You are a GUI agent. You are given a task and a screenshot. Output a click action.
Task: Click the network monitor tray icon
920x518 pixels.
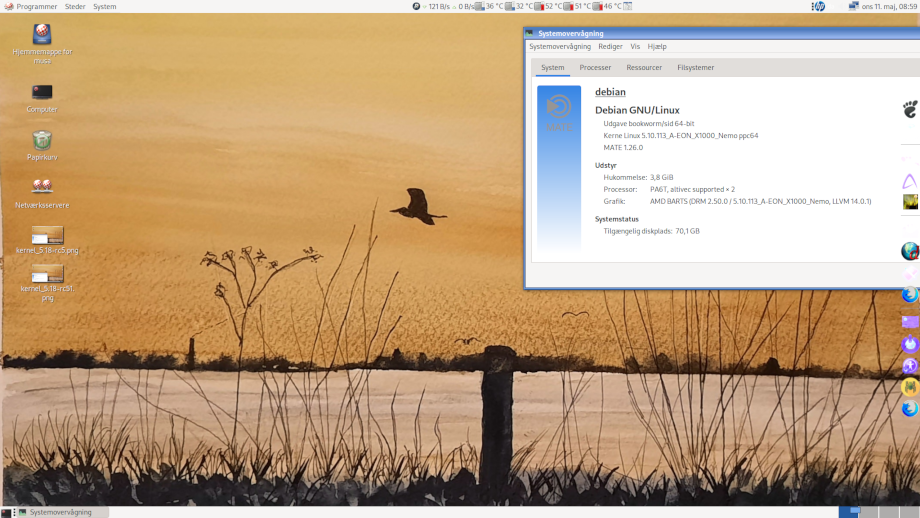pos(417,6)
